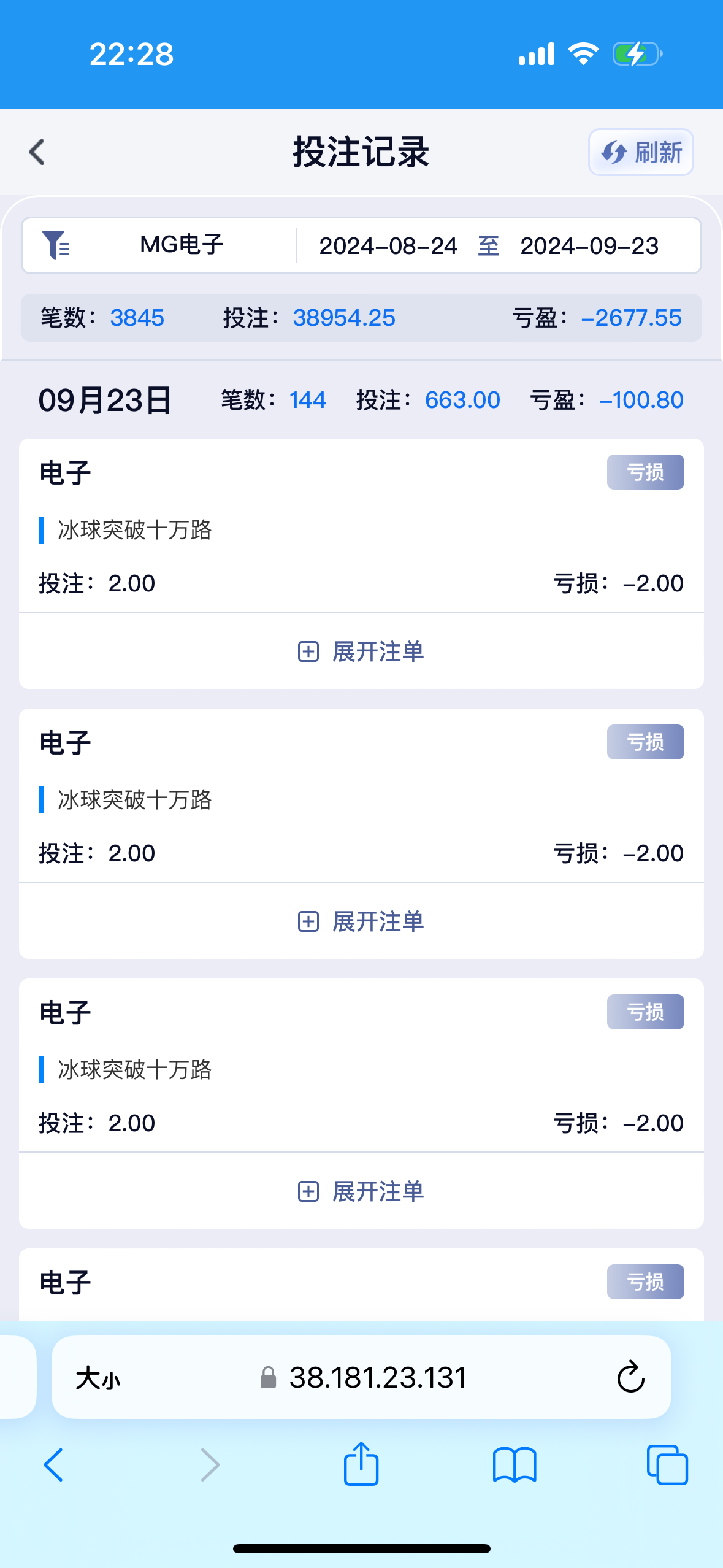Viewport: 723px width, 1568px height.
Task: Tap the 亏损 badge on the first card
Action: coord(645,472)
